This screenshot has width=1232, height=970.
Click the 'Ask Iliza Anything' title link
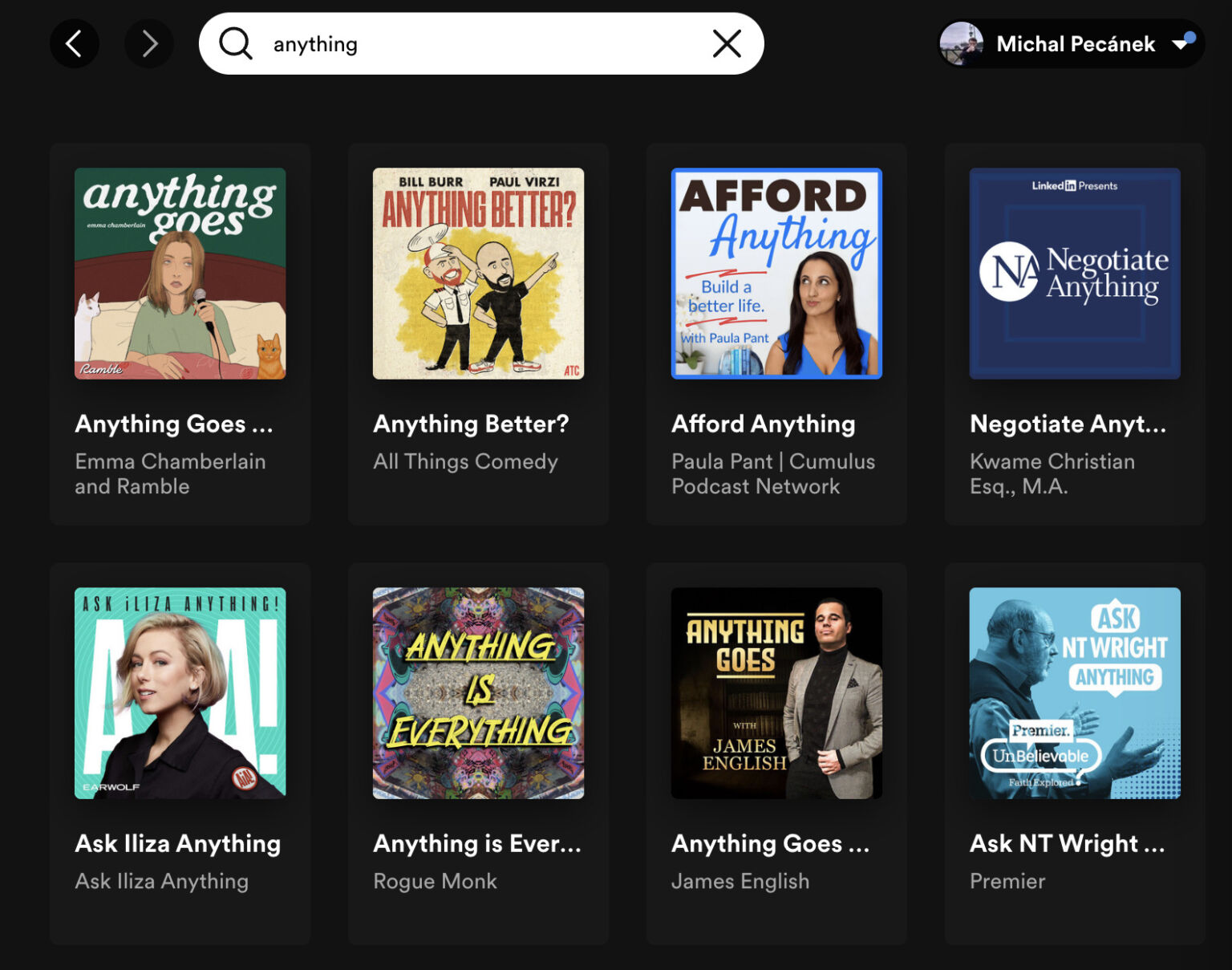tap(178, 843)
